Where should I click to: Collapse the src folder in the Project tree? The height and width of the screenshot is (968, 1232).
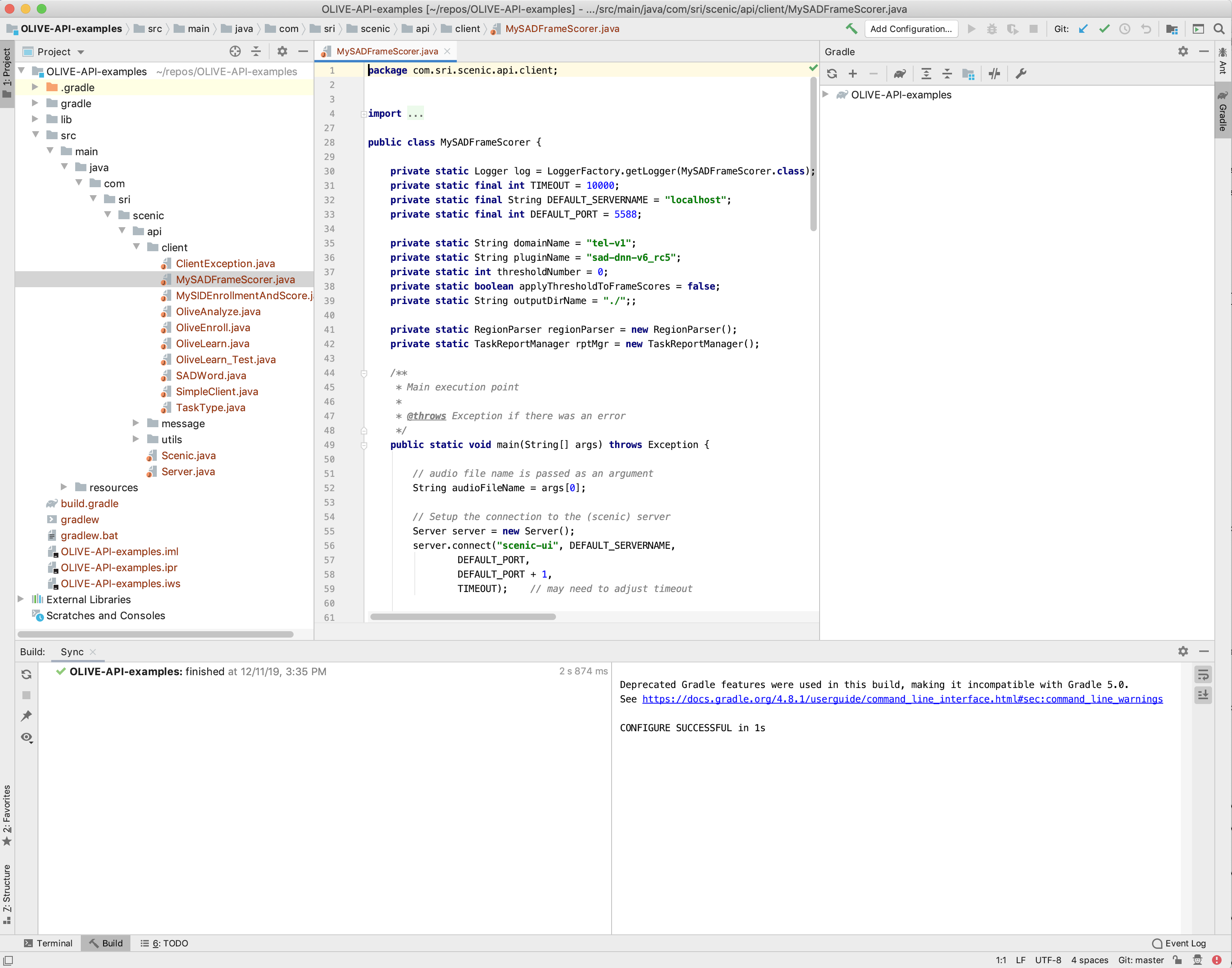point(36,135)
